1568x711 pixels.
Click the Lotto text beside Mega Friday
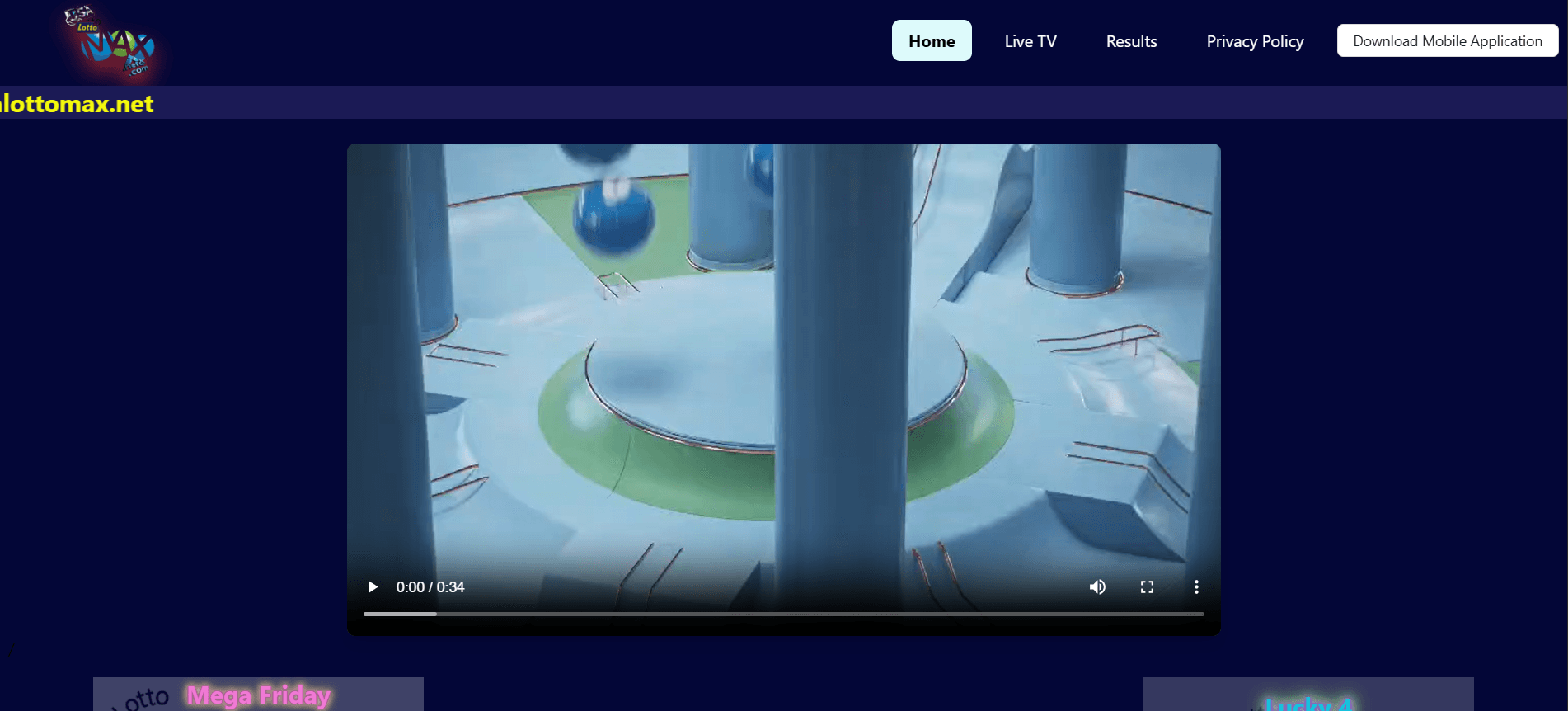pos(146,699)
